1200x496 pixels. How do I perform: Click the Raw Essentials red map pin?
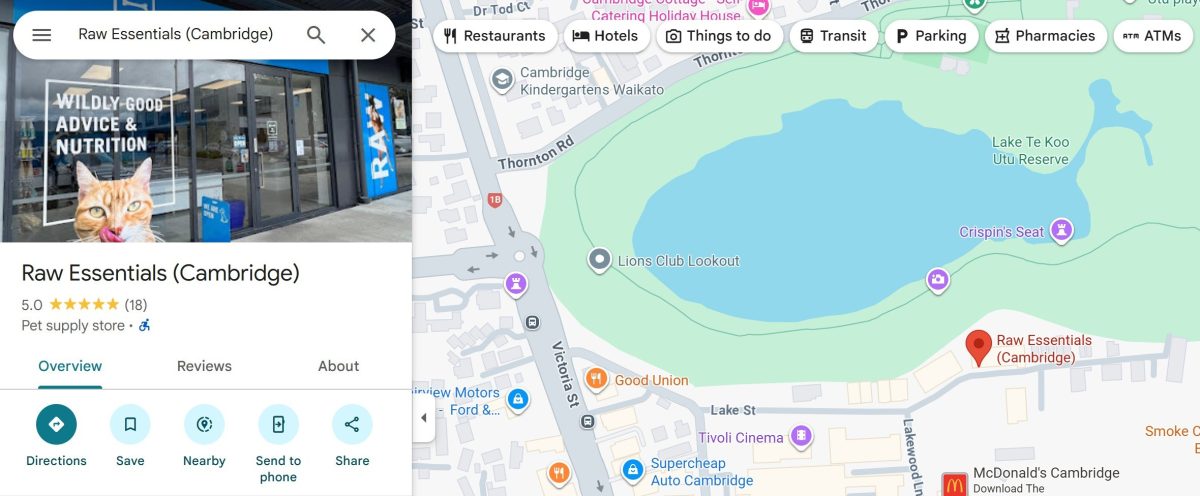click(978, 348)
